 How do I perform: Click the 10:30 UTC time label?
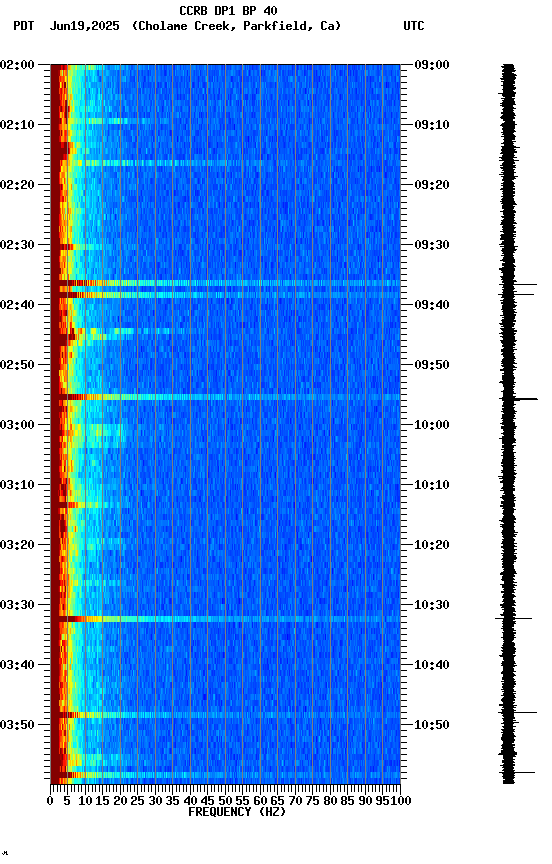tap(432, 605)
